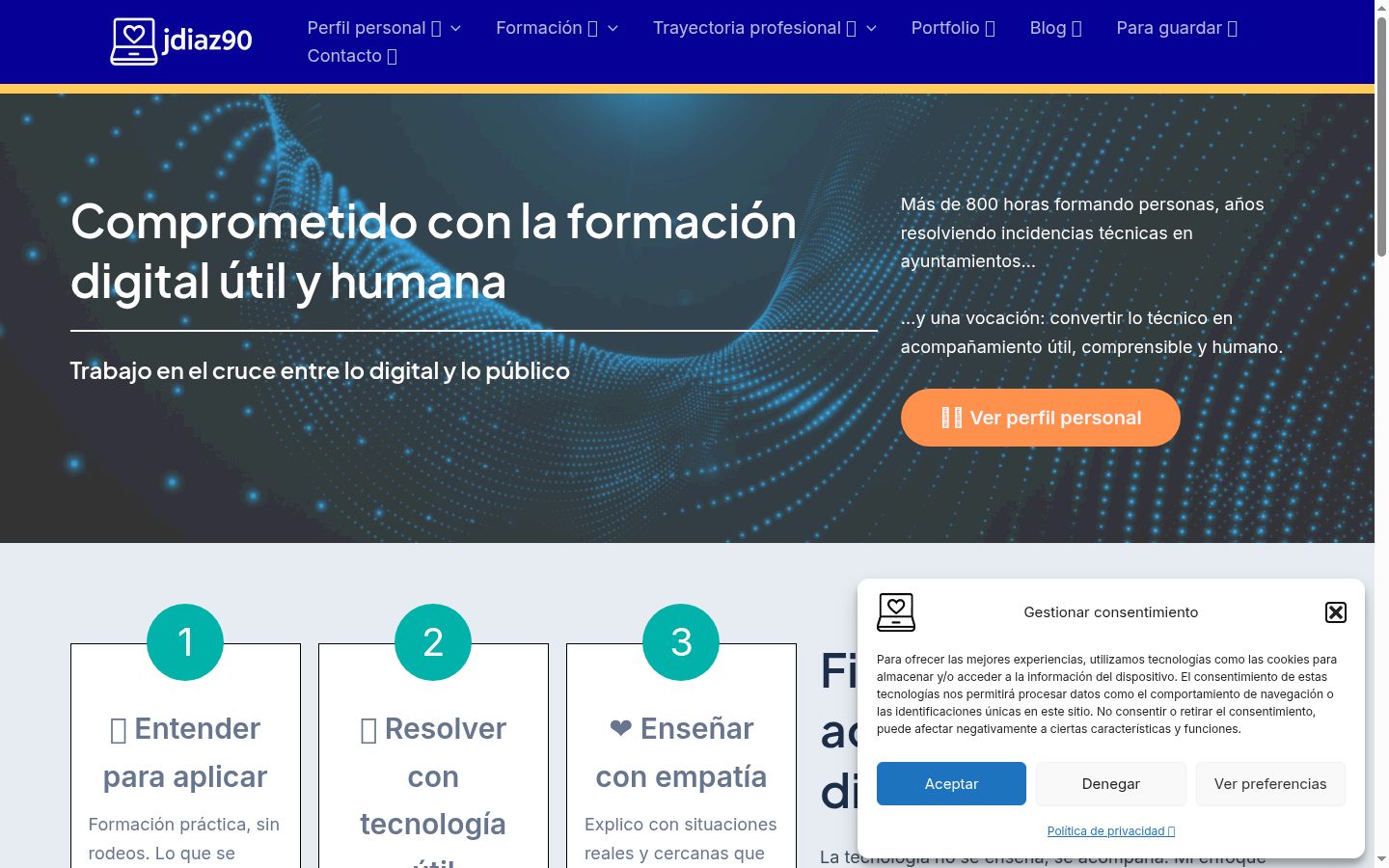Image resolution: width=1389 pixels, height=868 pixels.
Task: Open the Política de privacidad link
Action: [1111, 831]
